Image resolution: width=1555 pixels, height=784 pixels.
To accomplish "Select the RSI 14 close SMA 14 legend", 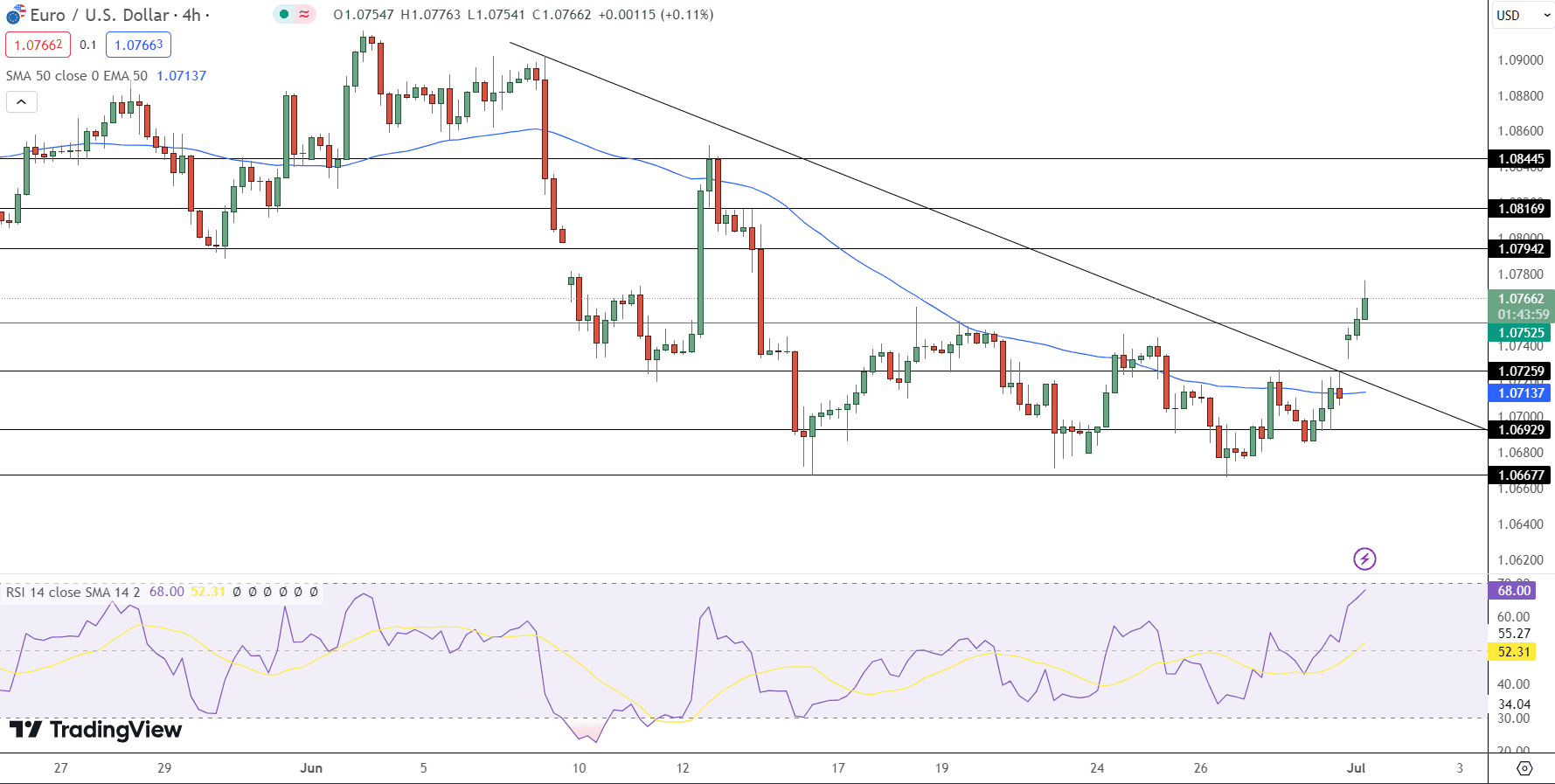I will click(73, 592).
